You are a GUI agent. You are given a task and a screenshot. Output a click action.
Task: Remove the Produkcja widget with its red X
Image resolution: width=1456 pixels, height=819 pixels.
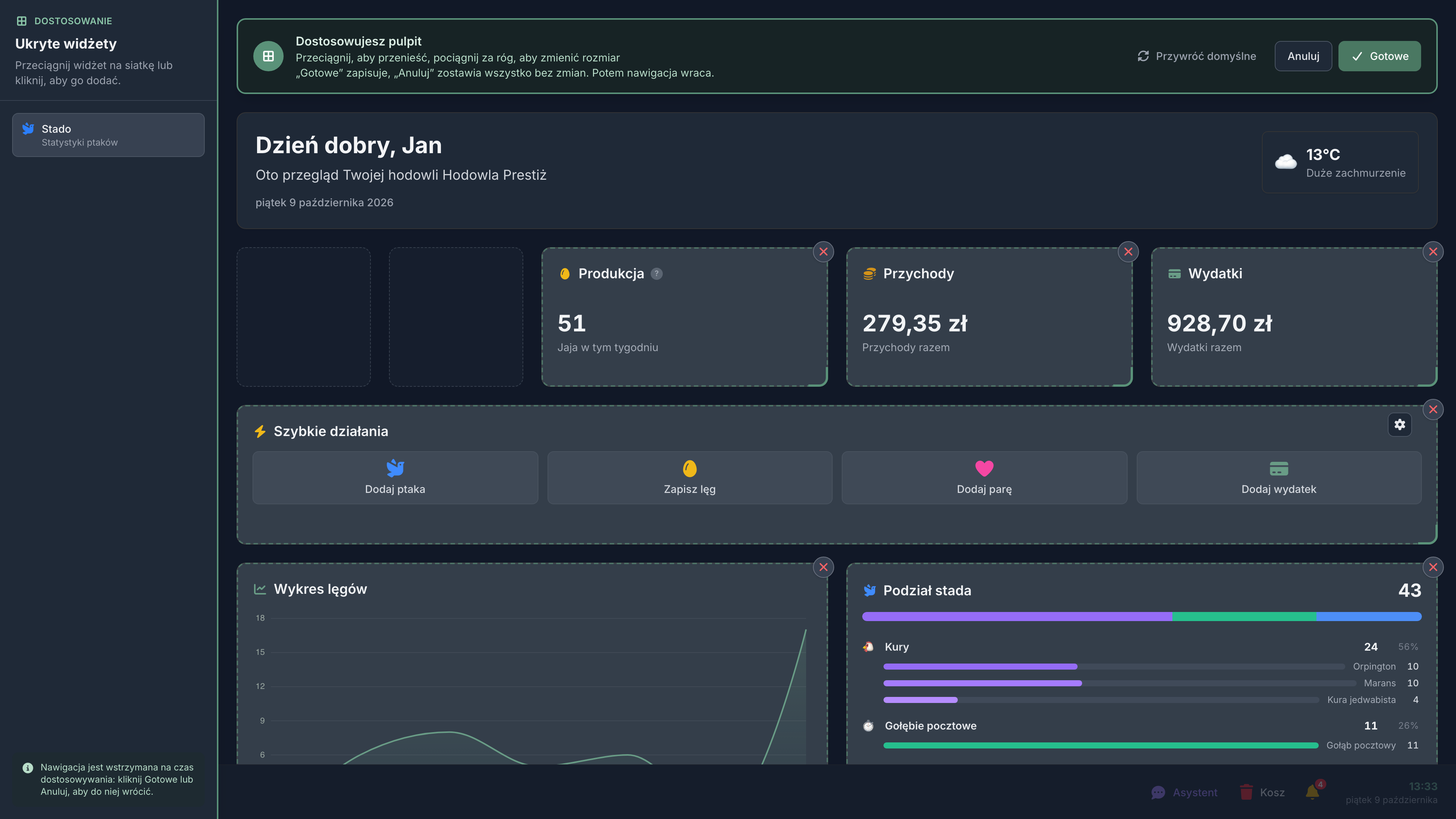(824, 252)
